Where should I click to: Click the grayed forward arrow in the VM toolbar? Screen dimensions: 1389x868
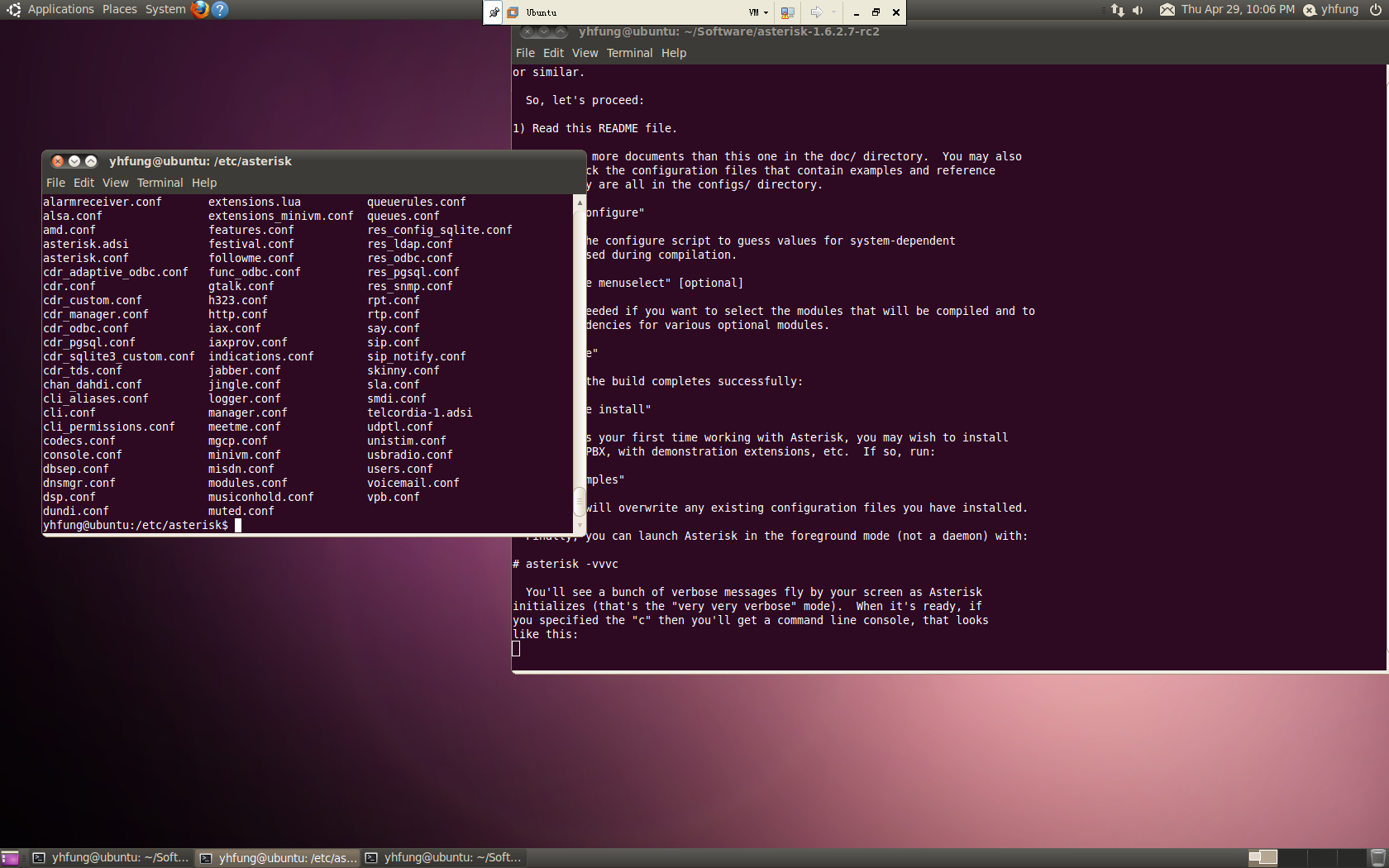817,12
